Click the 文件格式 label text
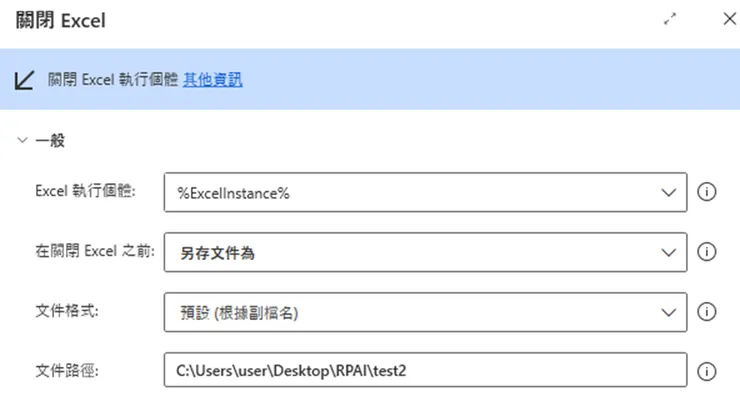Screen dimensions: 740x412 (x=67, y=311)
